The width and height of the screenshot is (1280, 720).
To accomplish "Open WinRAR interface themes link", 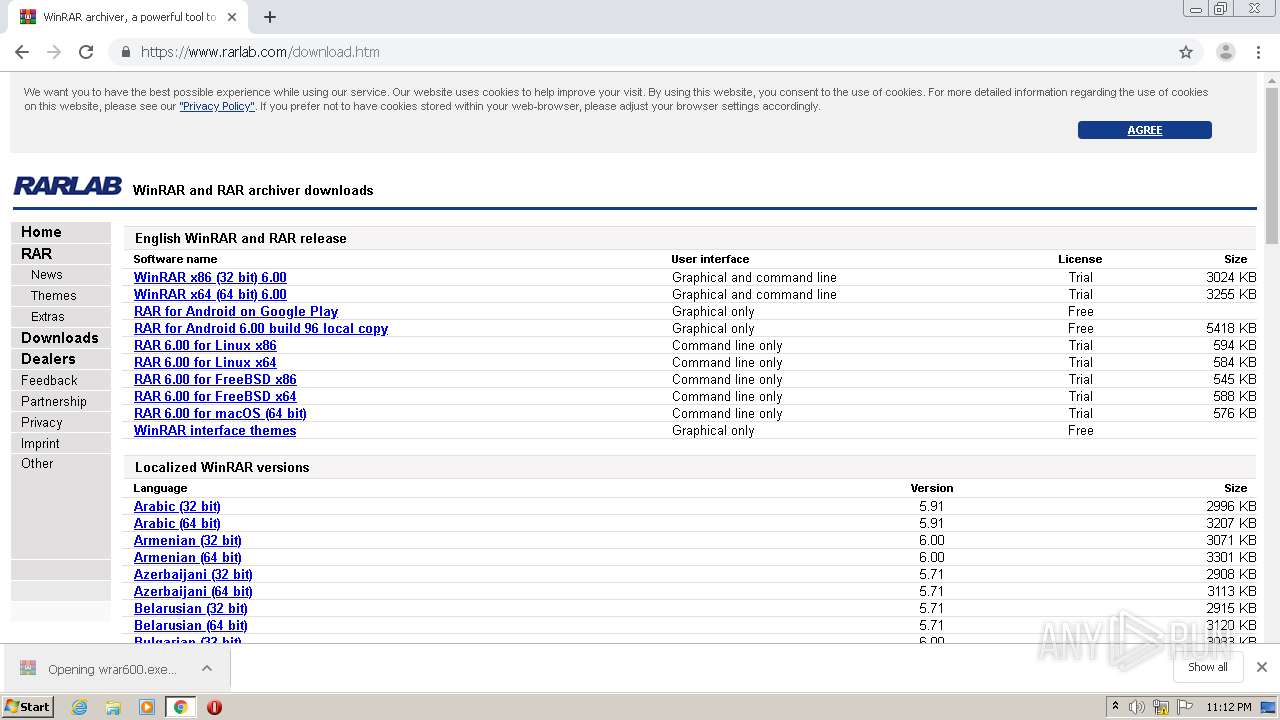I will point(215,430).
